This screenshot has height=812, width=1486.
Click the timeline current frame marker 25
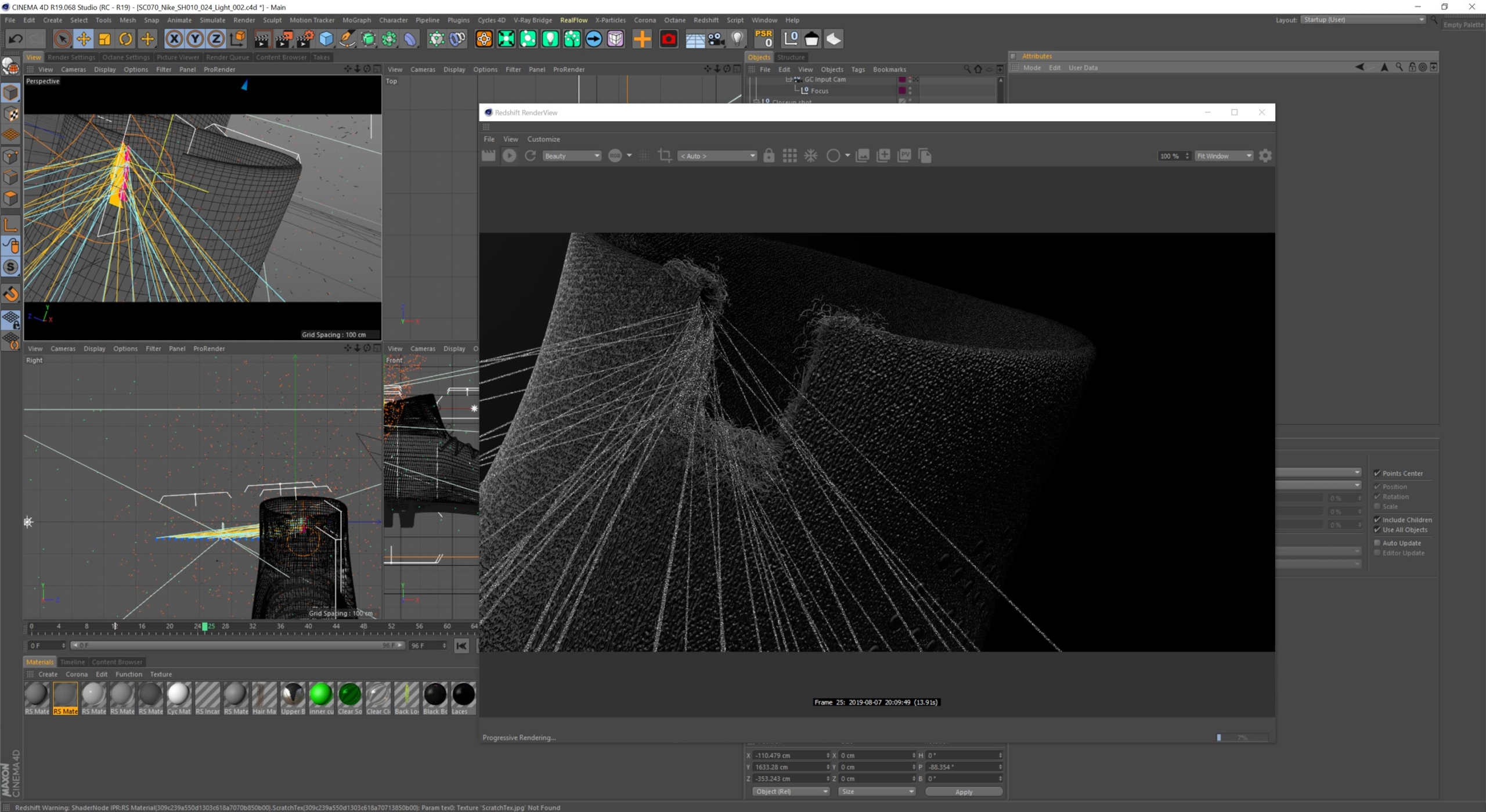(205, 626)
